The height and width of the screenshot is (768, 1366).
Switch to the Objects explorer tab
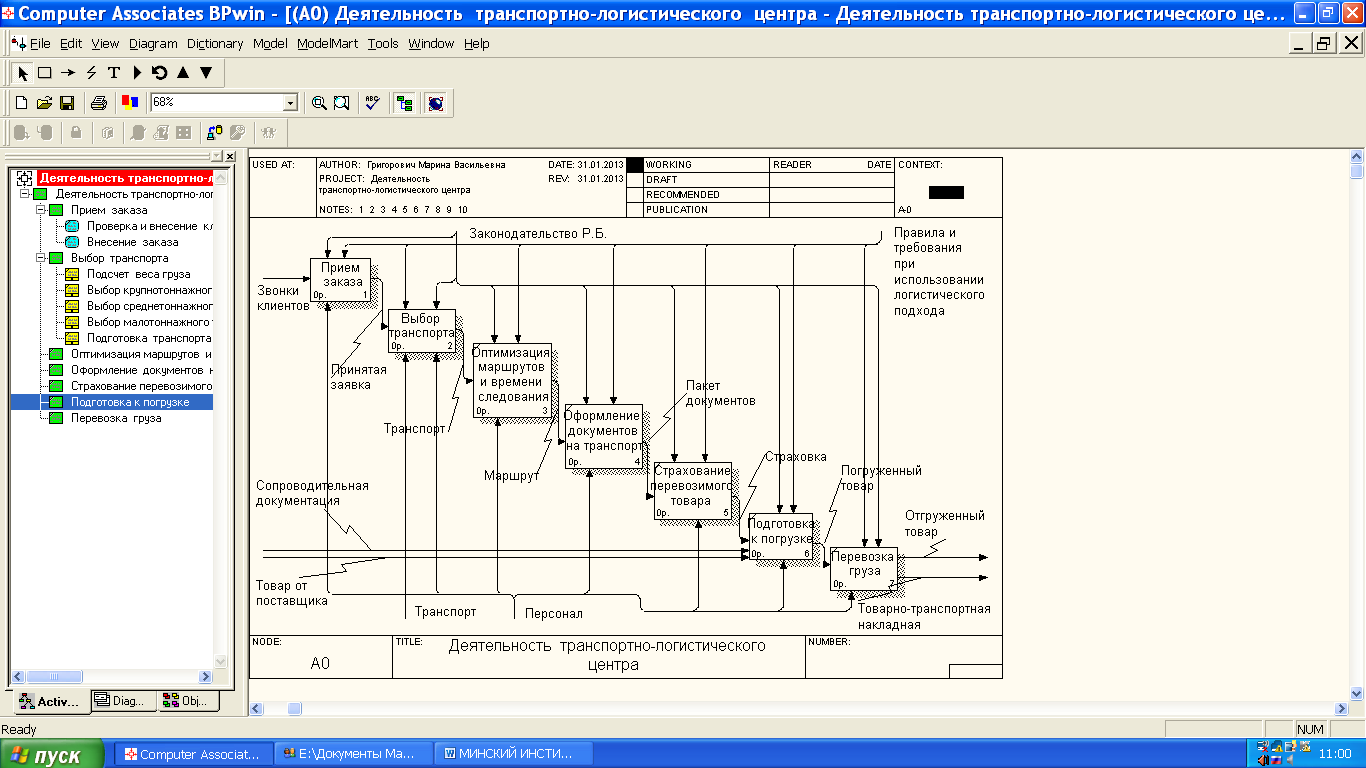tap(188, 701)
